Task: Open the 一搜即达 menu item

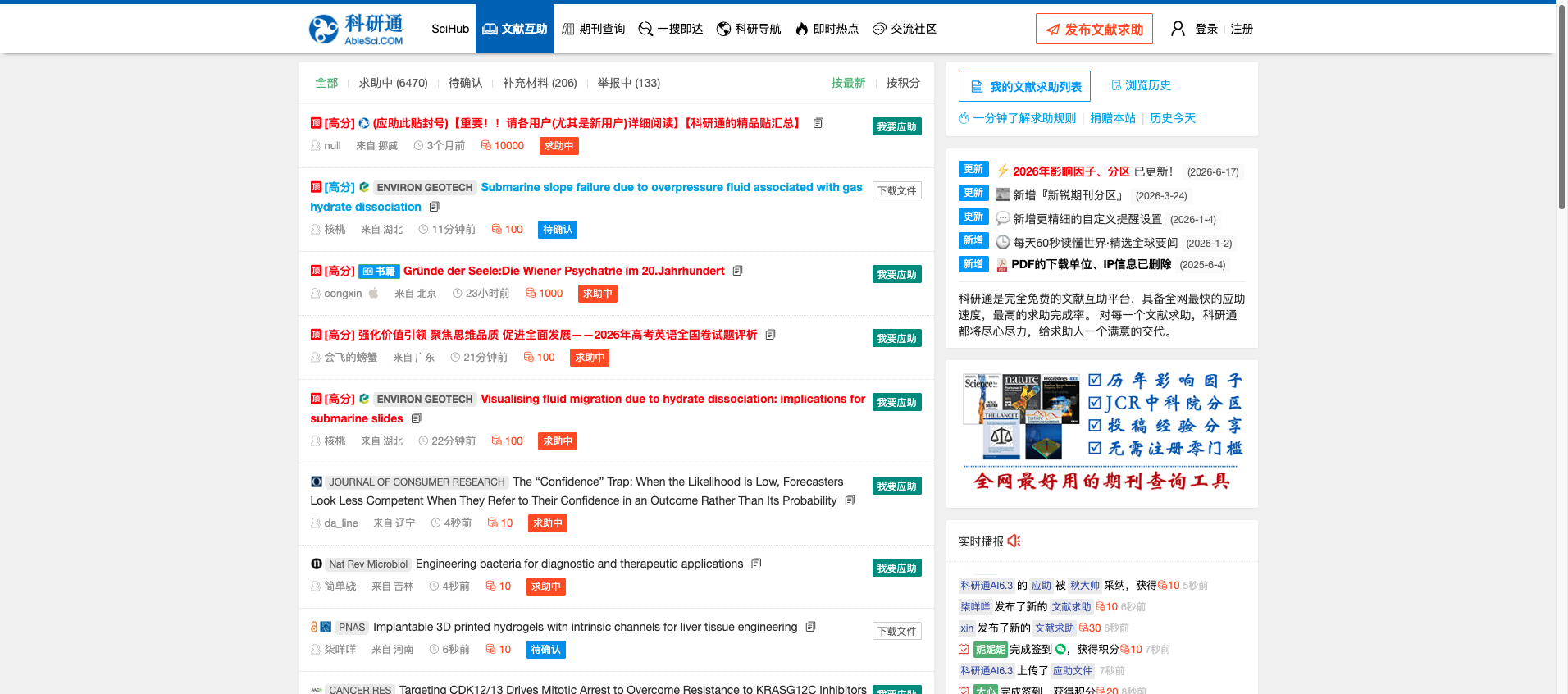Action: [x=670, y=29]
